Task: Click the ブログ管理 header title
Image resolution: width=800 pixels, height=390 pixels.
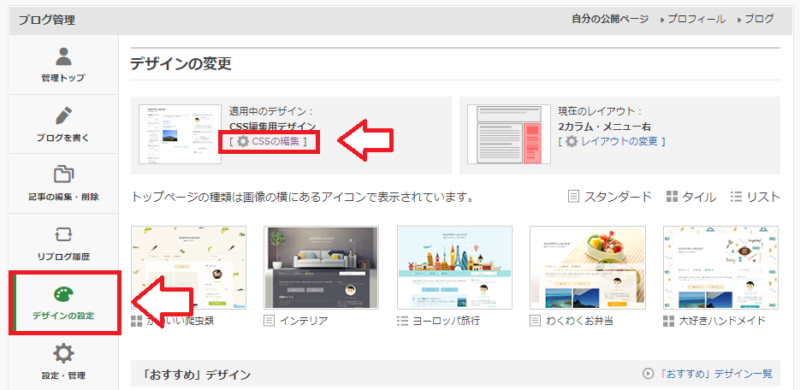Action: (x=47, y=20)
